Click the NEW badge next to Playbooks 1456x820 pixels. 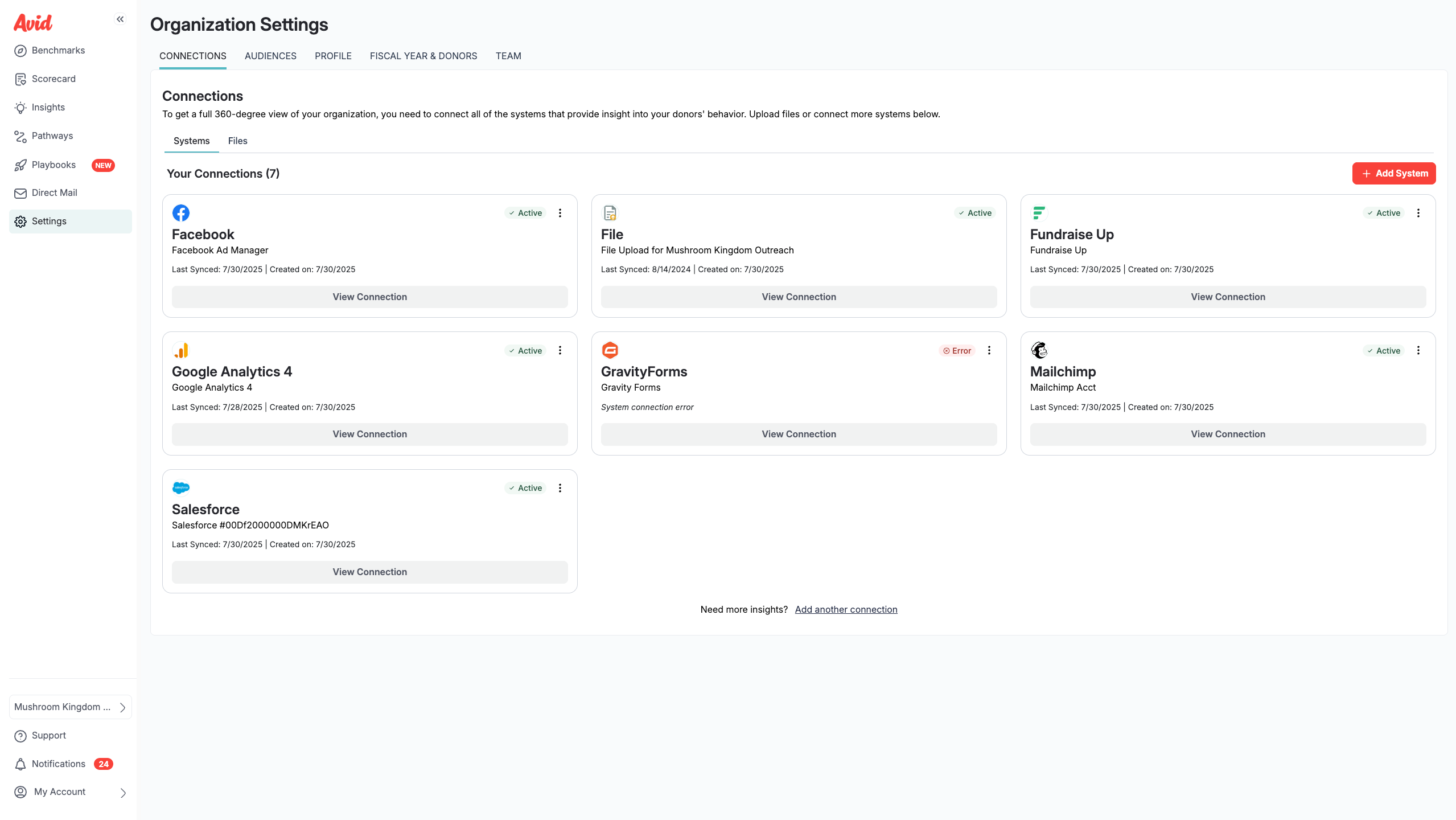tap(103, 166)
